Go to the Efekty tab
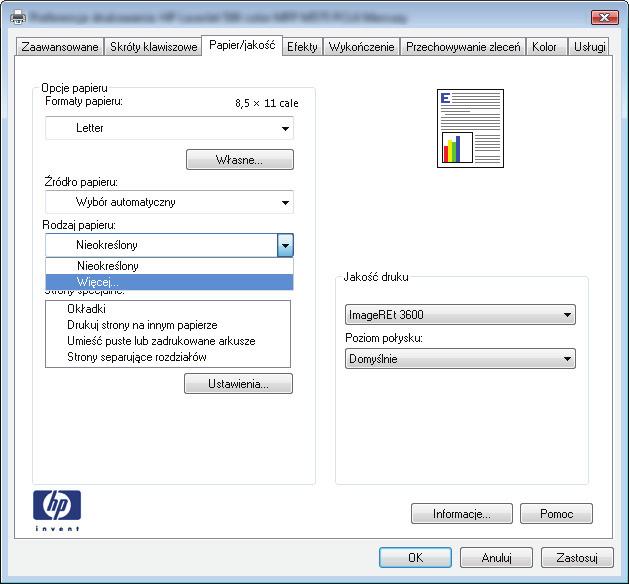Viewport: 629px width, 584px height. [302, 47]
